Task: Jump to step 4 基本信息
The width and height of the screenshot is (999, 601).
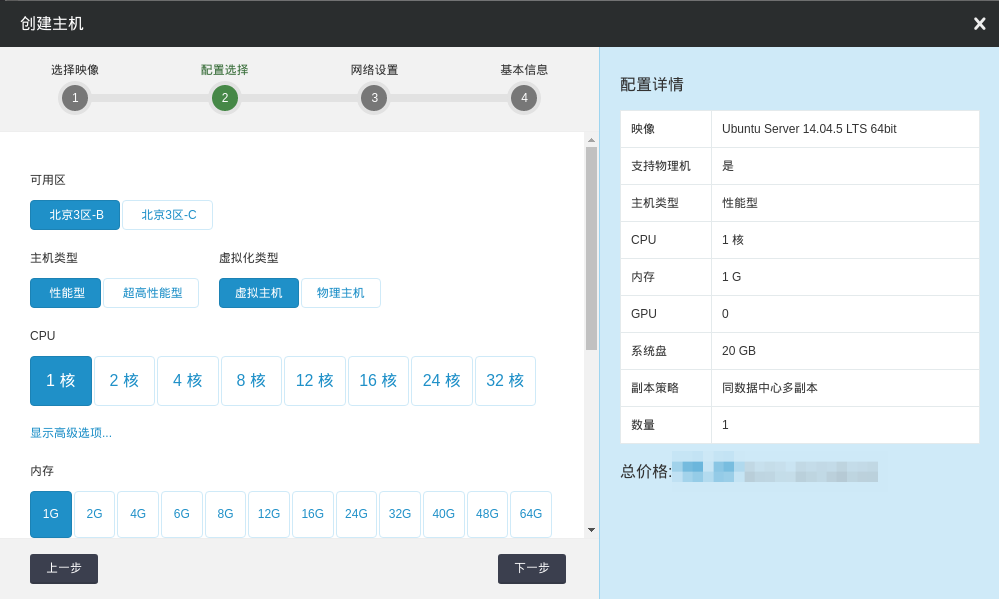Action: tap(524, 98)
